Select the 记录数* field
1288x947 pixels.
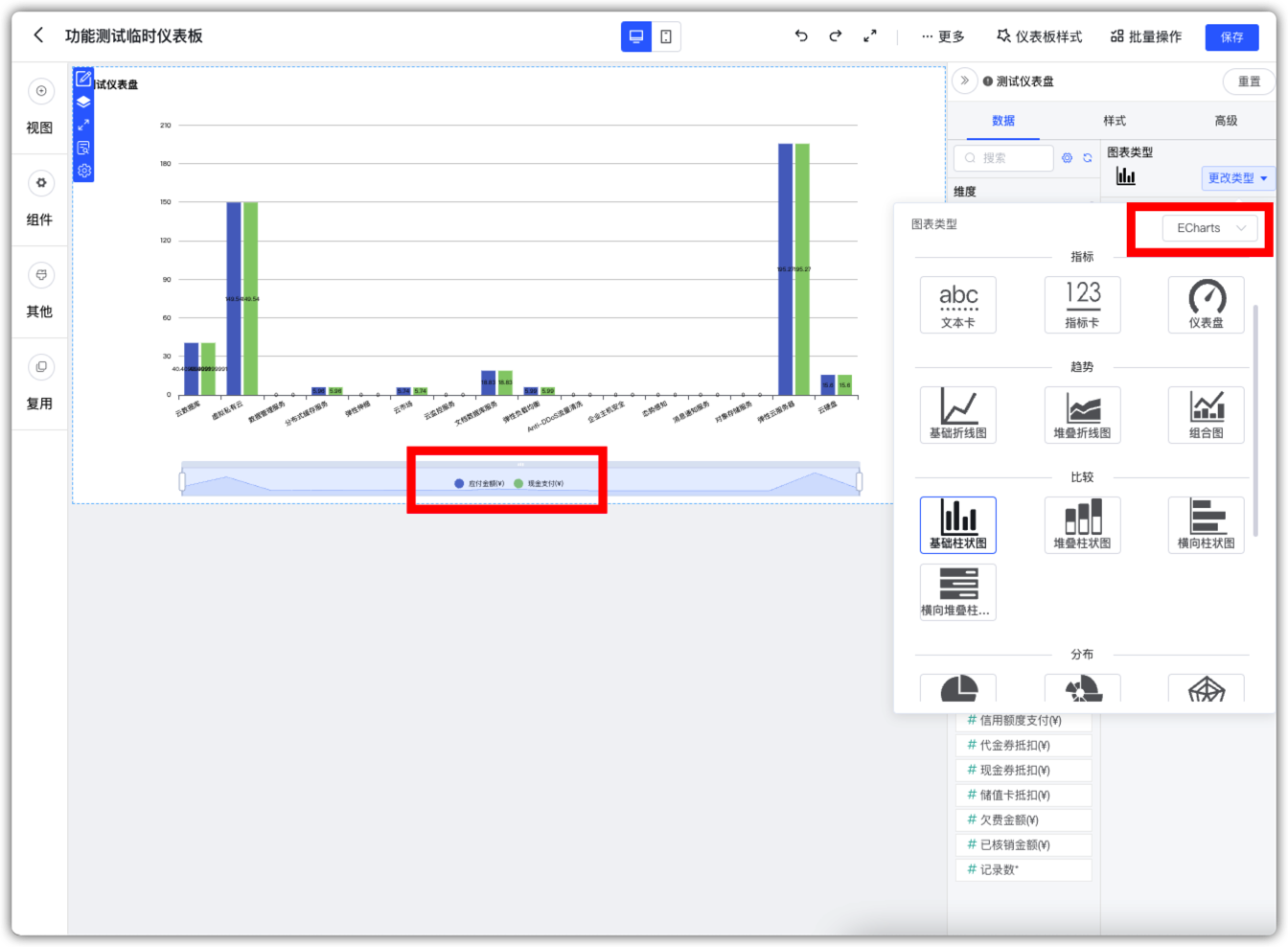pos(1023,870)
